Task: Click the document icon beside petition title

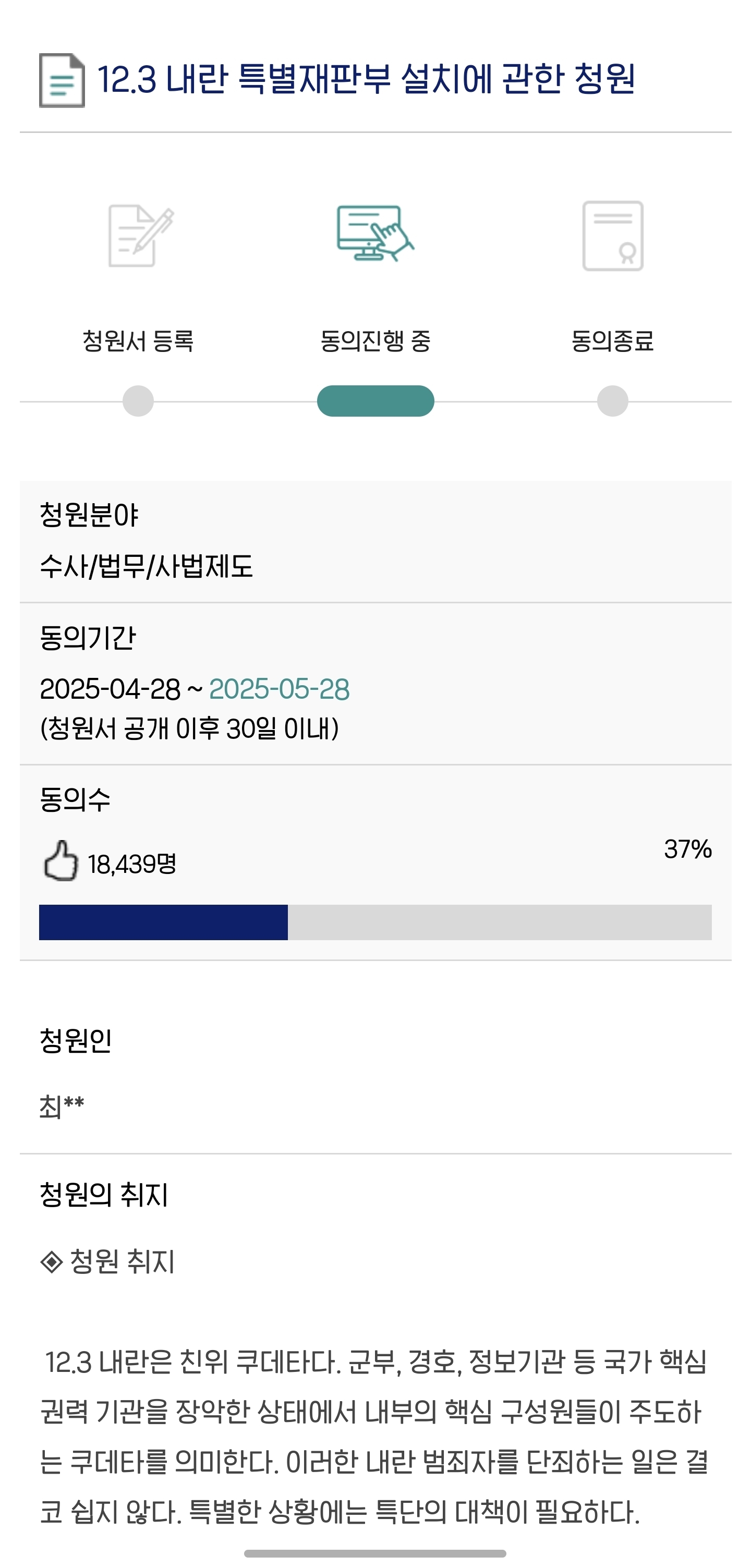Action: pyautogui.click(x=62, y=80)
